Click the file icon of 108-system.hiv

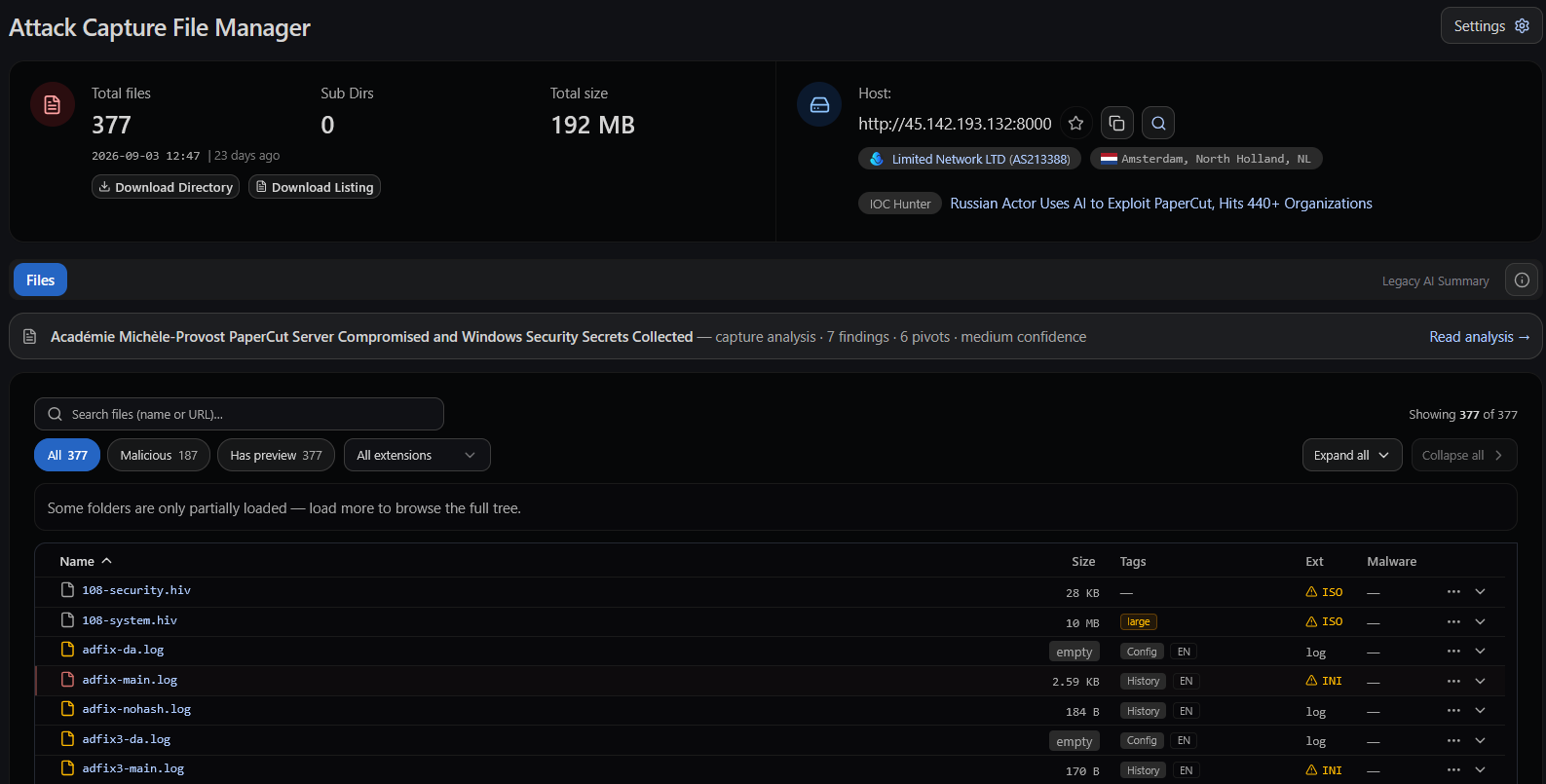pos(67,620)
